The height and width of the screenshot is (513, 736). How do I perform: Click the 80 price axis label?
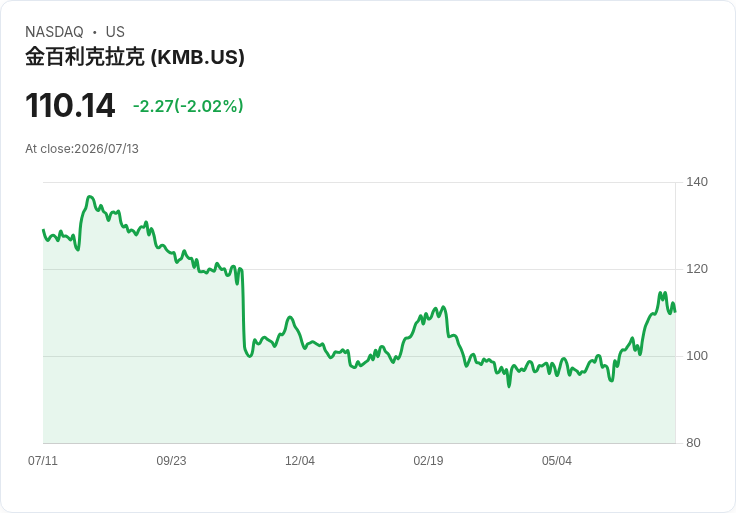[x=693, y=443]
